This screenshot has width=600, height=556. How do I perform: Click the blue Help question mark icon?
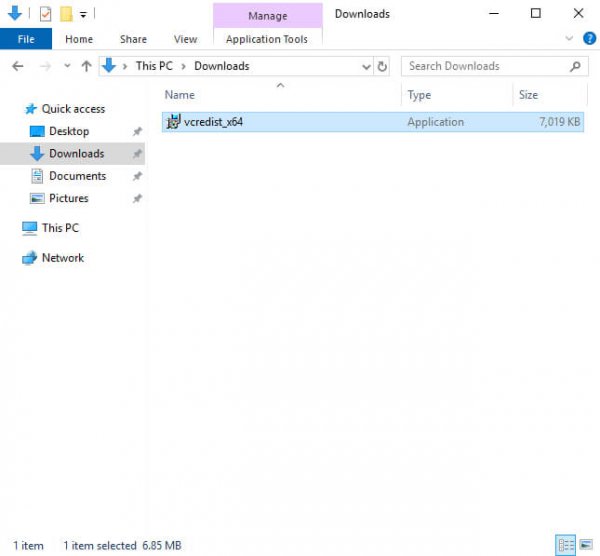click(x=589, y=38)
